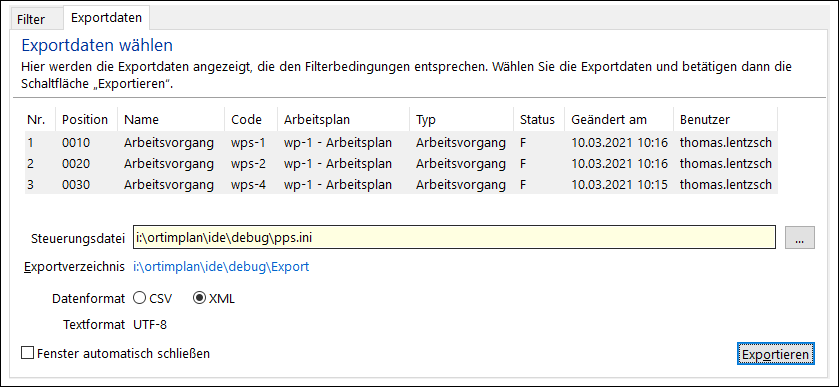Sort by the Code column header
Image resolution: width=839 pixels, height=387 pixels.
[251, 120]
